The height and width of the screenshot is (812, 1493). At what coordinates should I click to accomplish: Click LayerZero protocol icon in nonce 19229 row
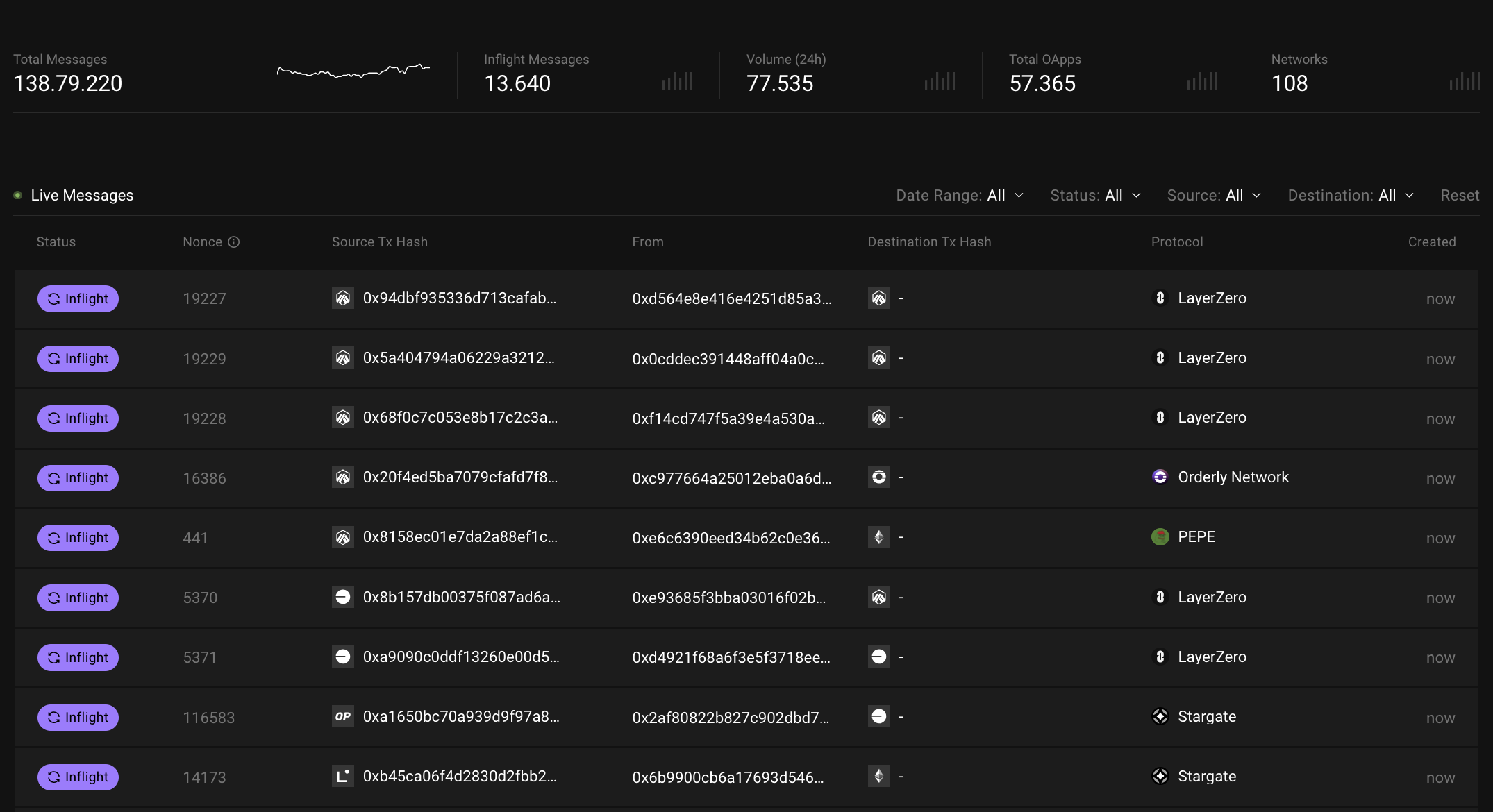tap(1160, 358)
